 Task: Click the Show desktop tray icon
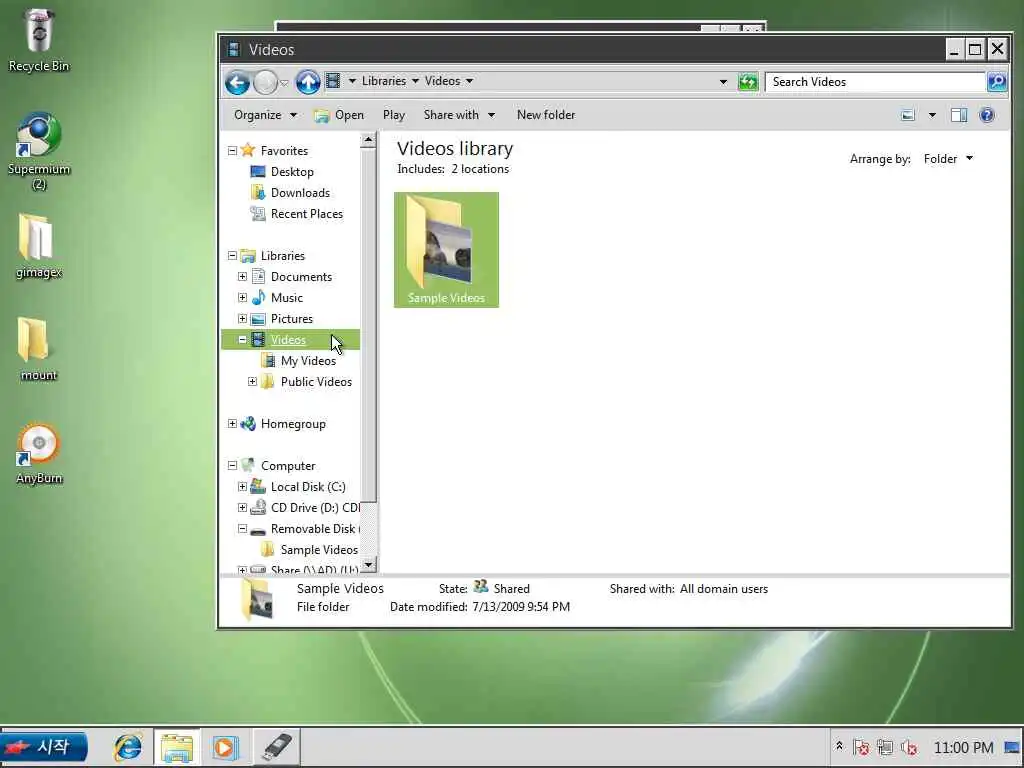pos(1012,747)
